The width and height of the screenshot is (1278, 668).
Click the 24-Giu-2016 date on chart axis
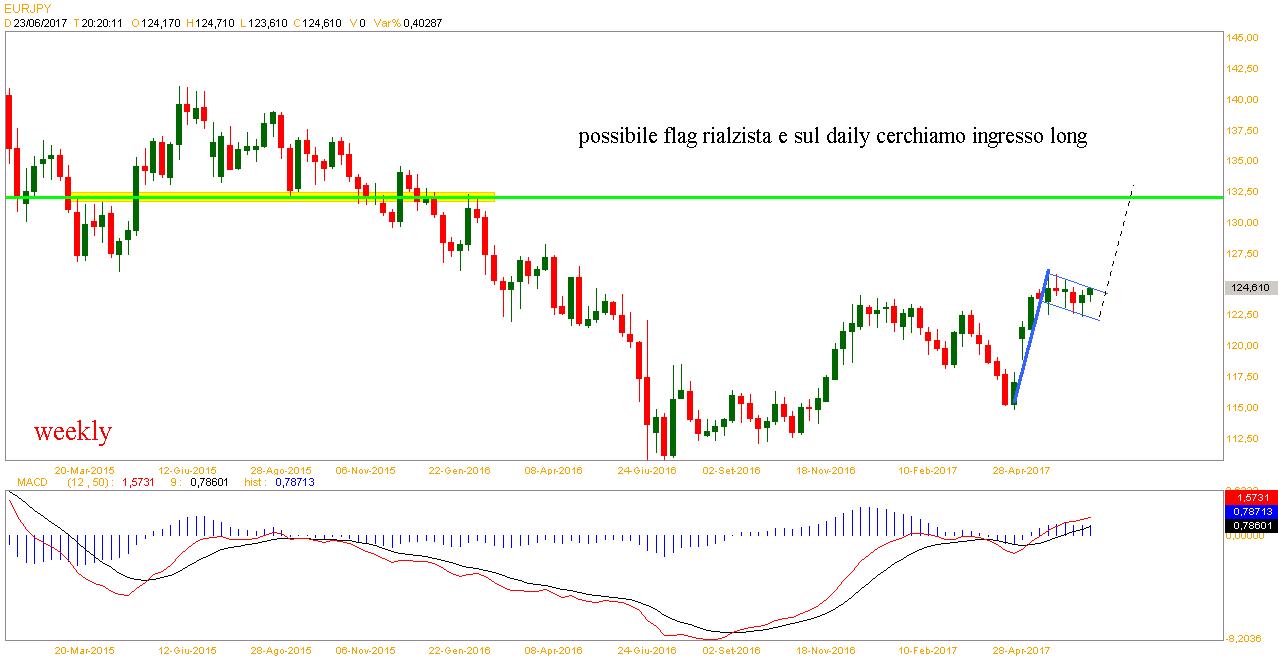tap(645, 469)
